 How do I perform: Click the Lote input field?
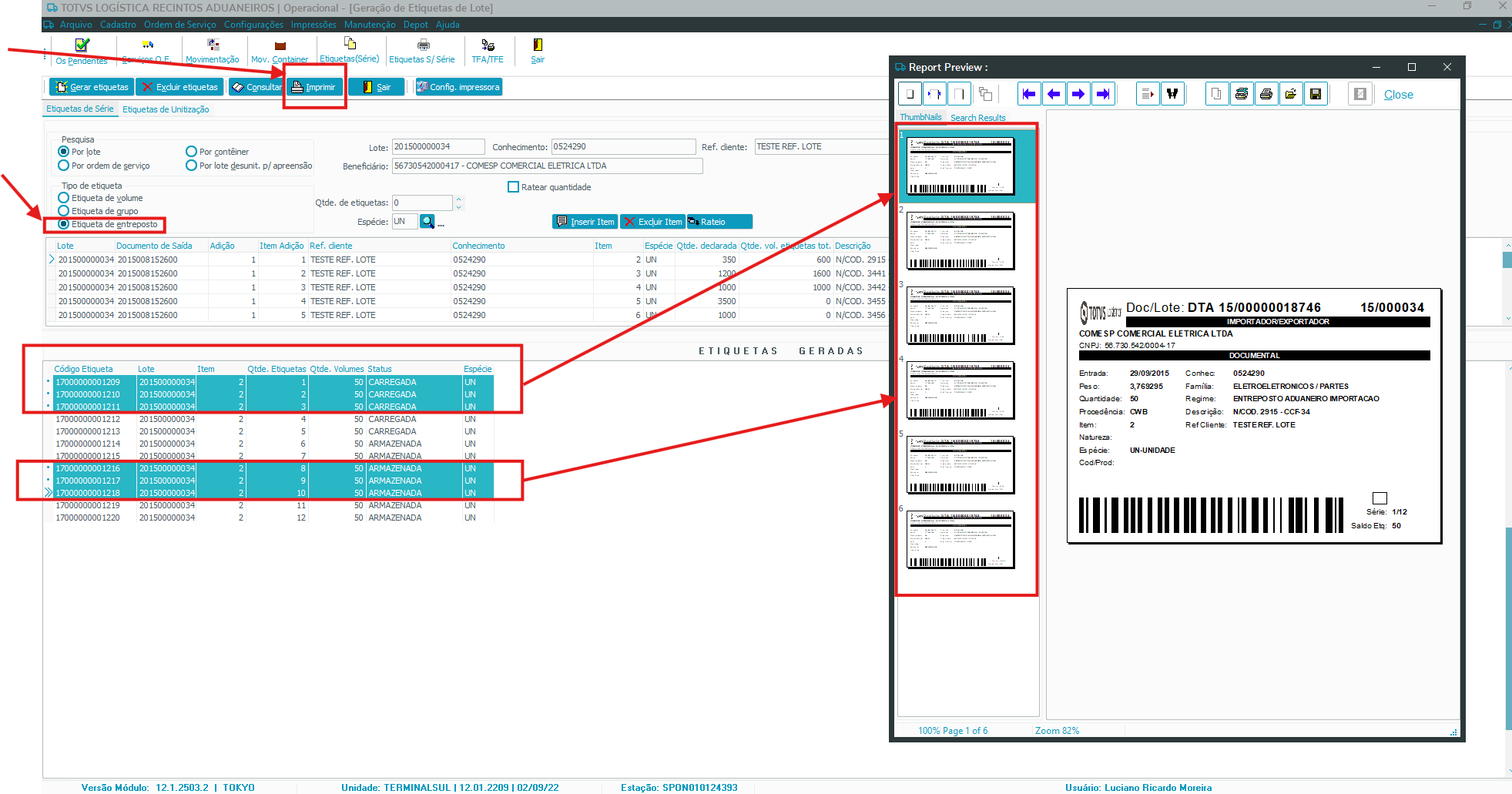[438, 146]
